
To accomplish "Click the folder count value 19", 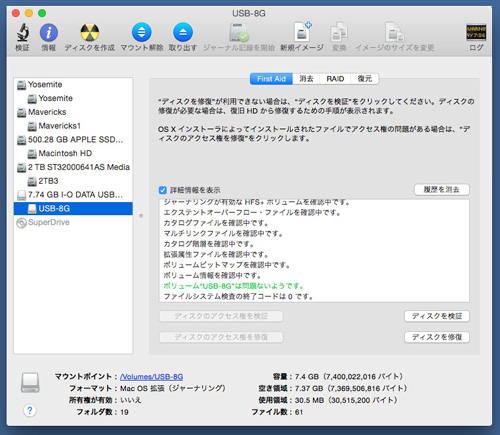I will [x=124, y=412].
